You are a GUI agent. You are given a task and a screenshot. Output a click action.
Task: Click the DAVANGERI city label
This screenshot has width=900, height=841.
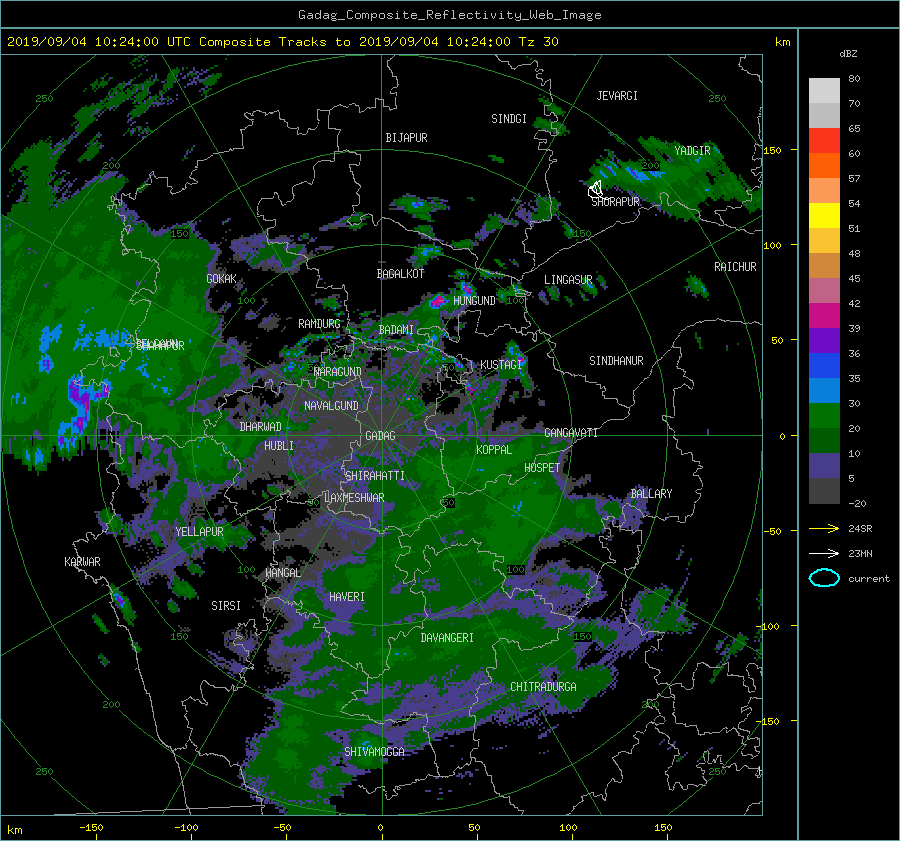click(x=447, y=638)
